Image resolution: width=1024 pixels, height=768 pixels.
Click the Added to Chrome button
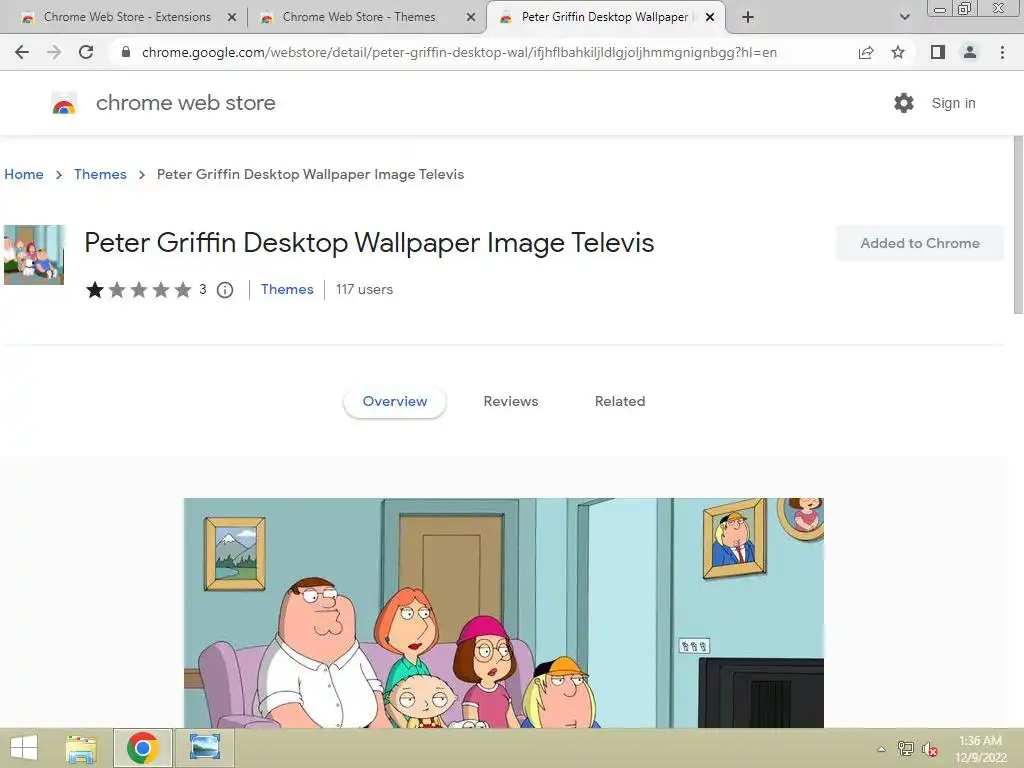pos(920,243)
